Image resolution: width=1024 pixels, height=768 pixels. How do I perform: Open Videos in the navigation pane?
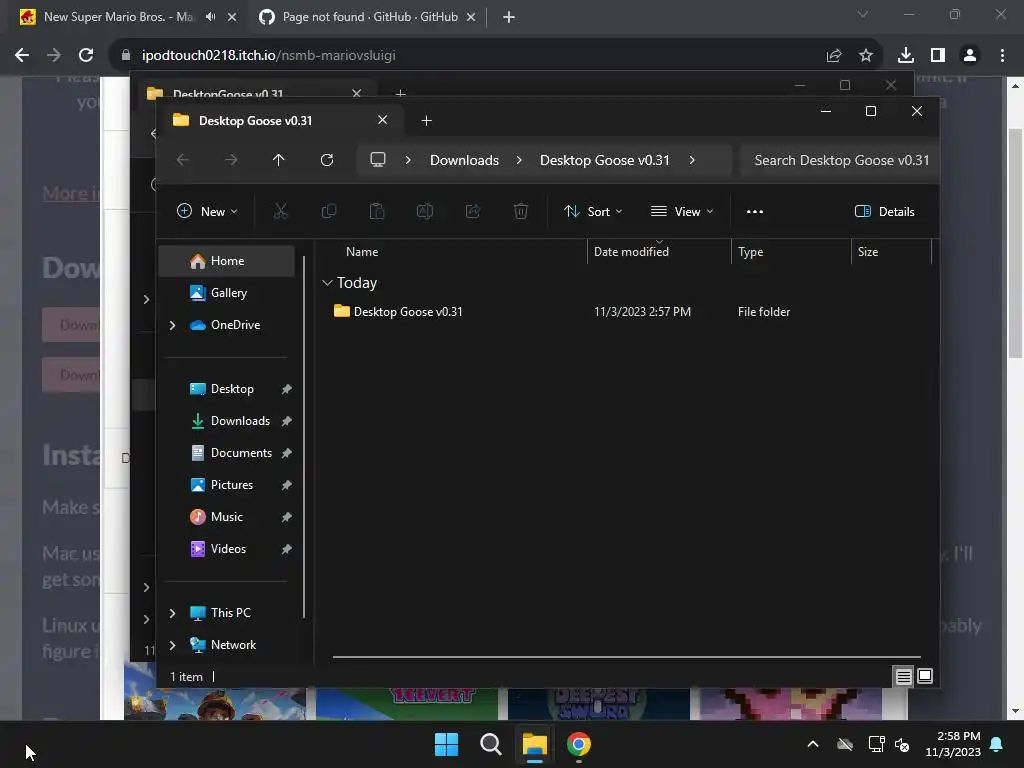[227, 549]
